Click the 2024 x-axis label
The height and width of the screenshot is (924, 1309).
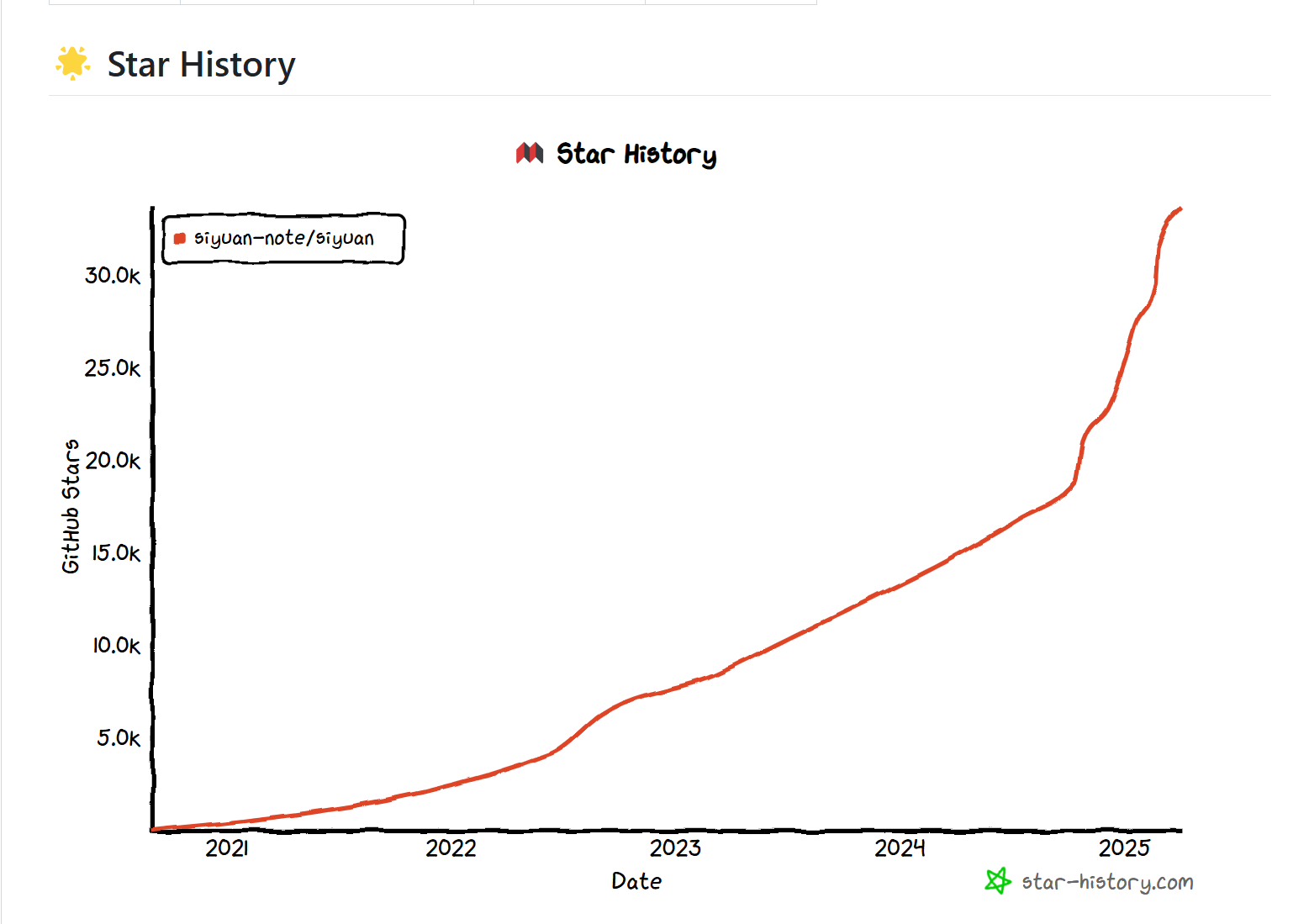900,848
